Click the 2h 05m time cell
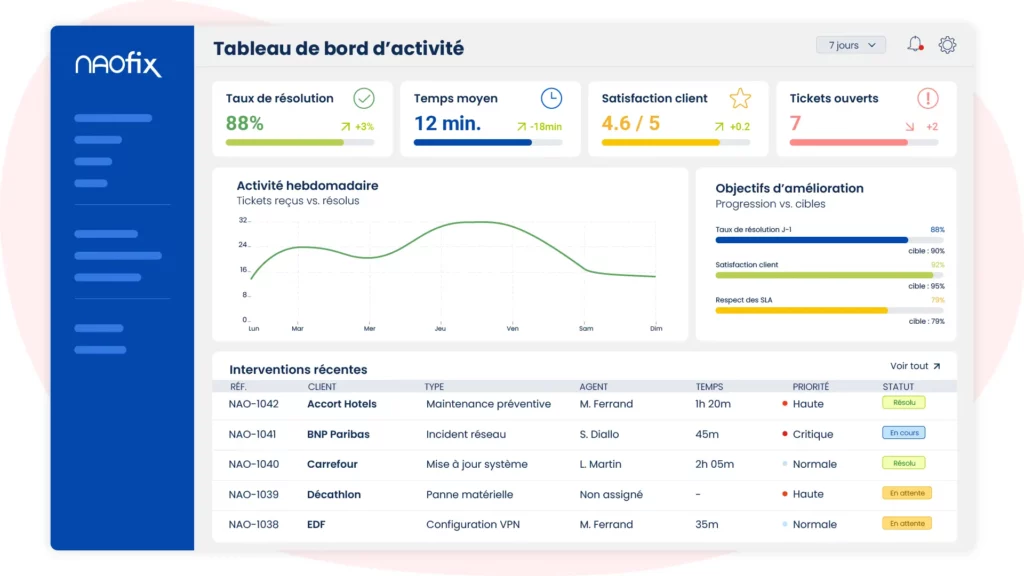The height and width of the screenshot is (576, 1024). [714, 464]
